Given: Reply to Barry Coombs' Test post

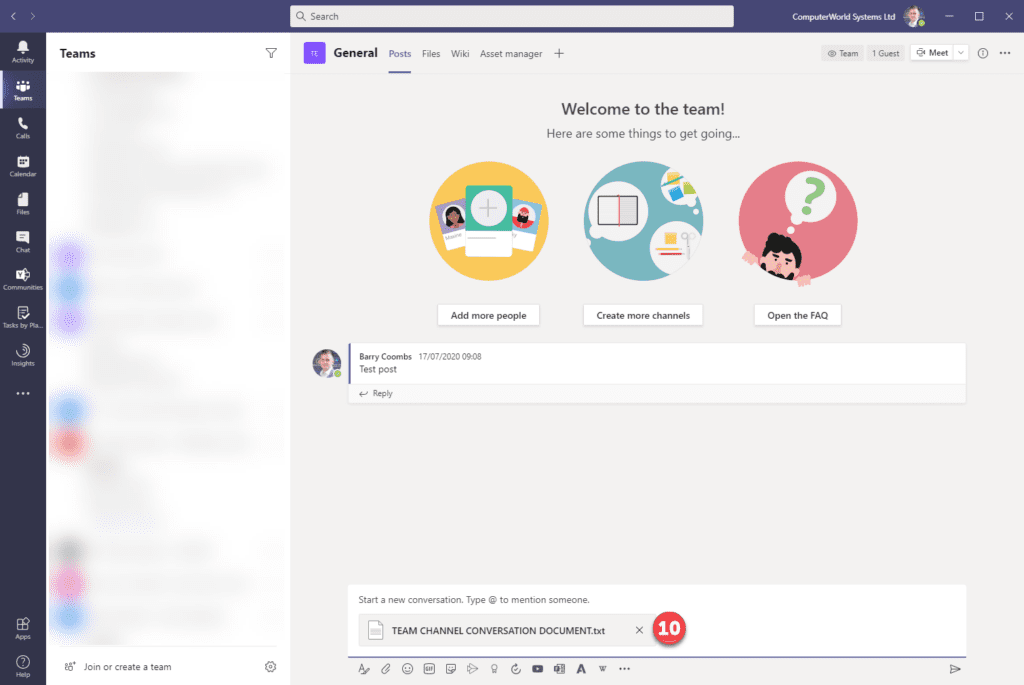Looking at the screenshot, I should [x=376, y=394].
